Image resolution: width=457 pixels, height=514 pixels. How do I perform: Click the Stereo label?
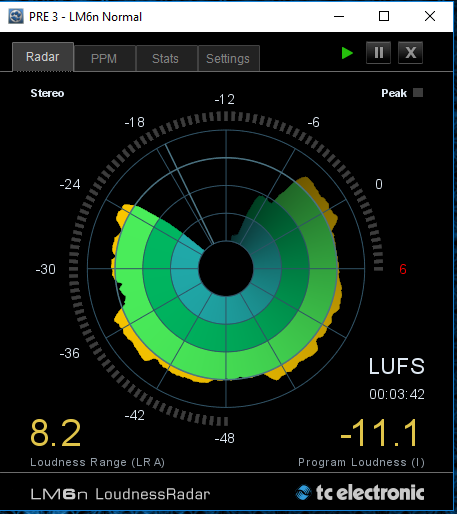(47, 93)
